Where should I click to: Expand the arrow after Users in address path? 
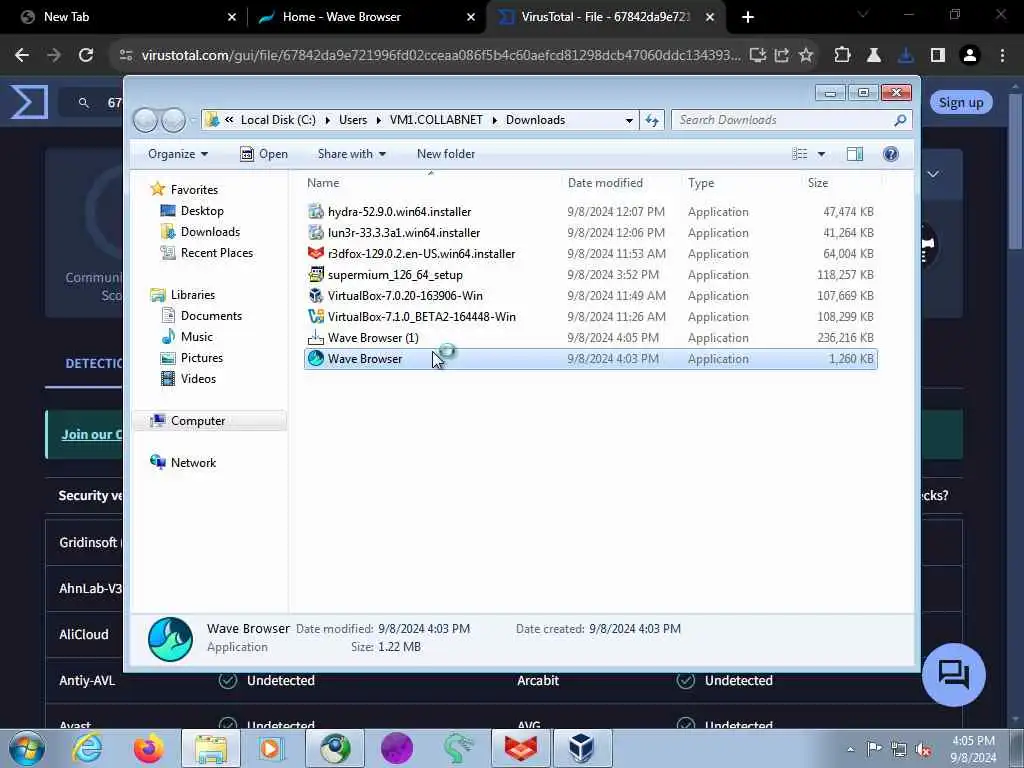coord(379,120)
